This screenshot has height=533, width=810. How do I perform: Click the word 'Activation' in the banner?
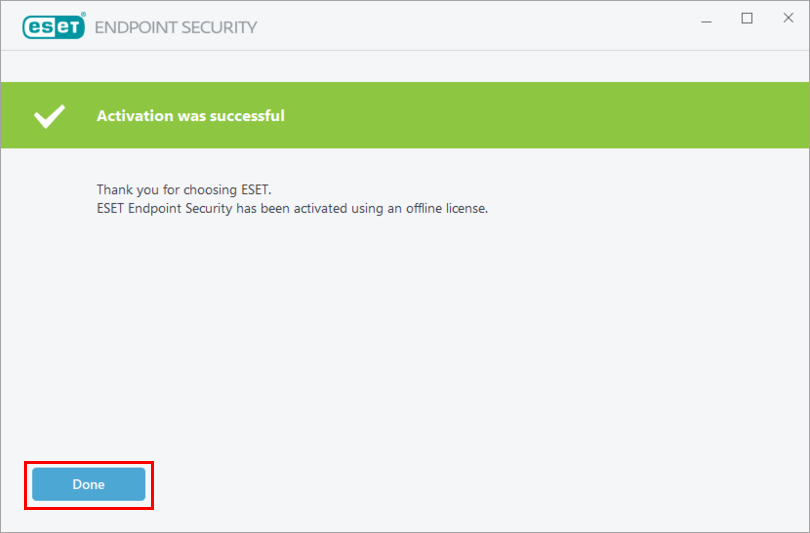point(135,116)
